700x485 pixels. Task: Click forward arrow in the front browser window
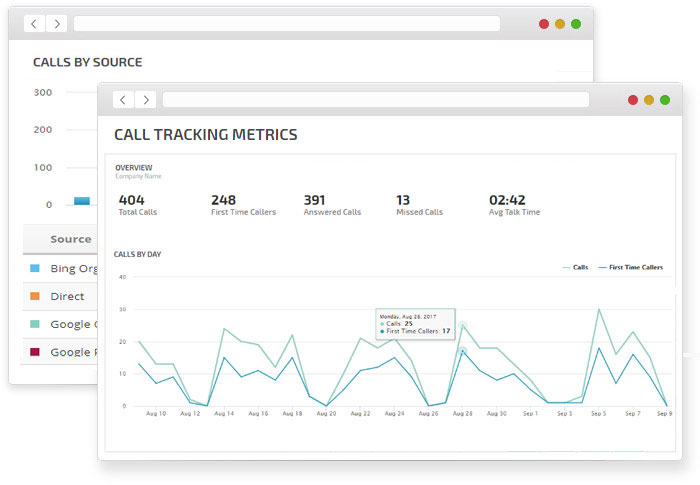tap(146, 100)
